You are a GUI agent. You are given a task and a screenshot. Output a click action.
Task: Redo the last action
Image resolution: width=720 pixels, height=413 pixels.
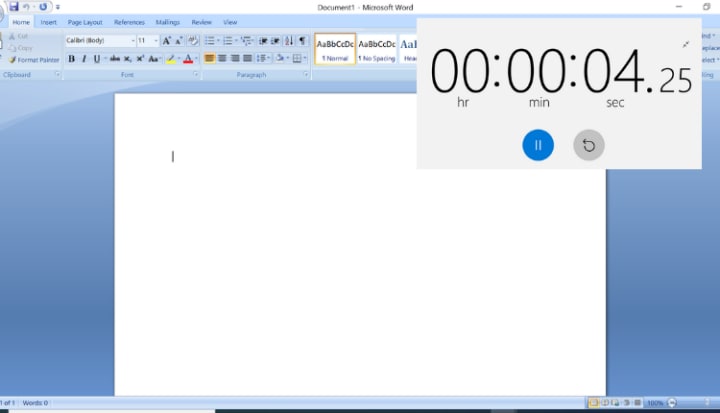(43, 7)
